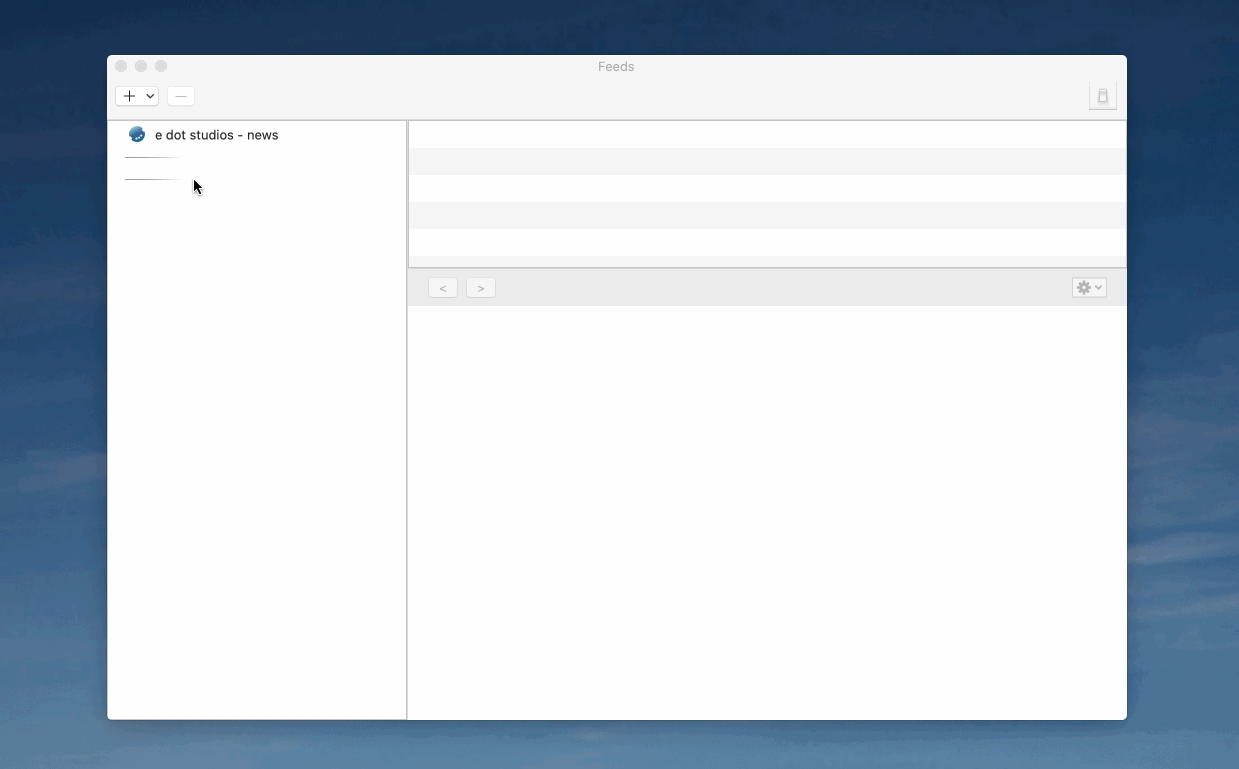Close the Feeds window

click(121, 66)
